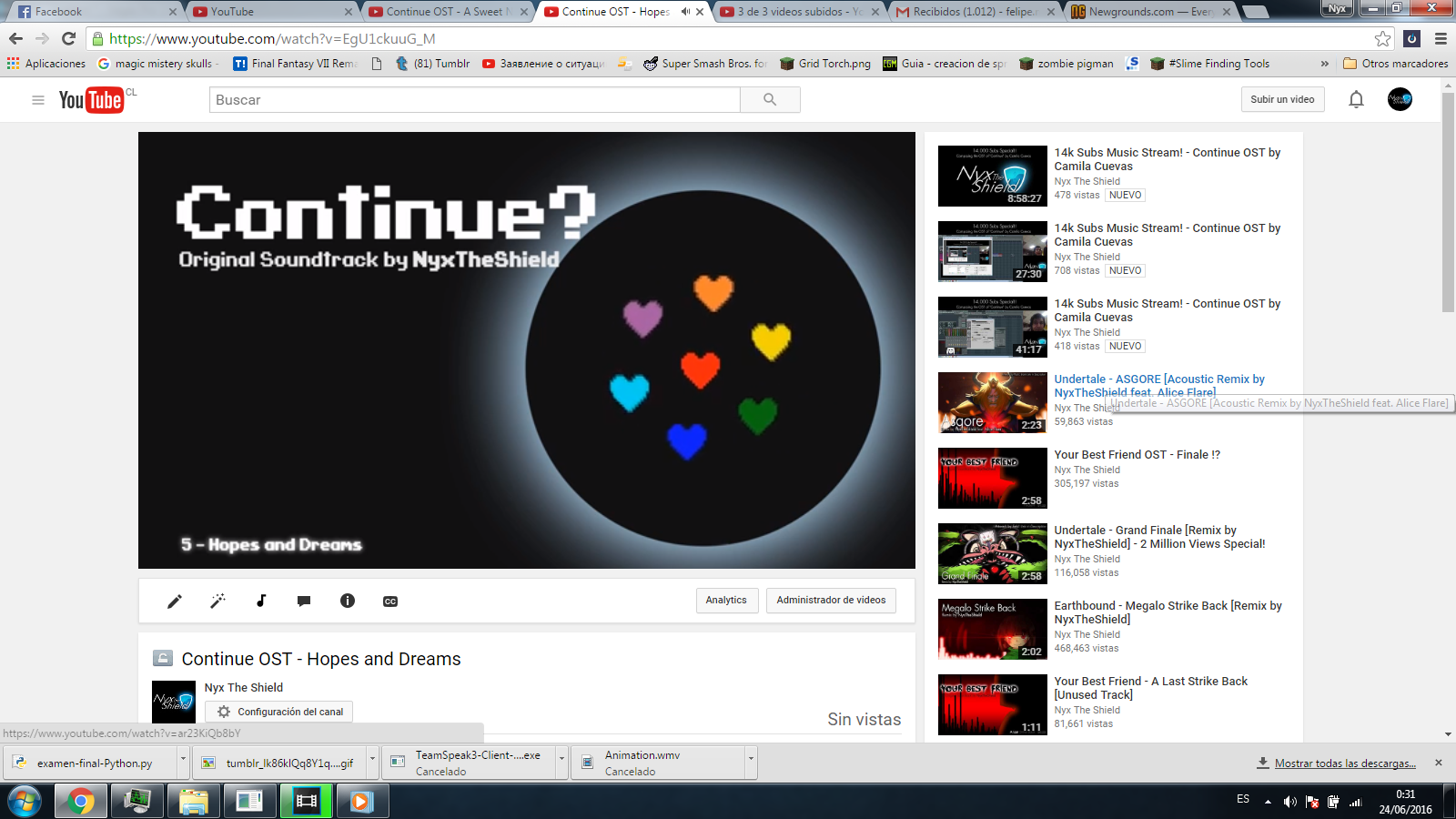Close the downloads bar

[x=1439, y=763]
